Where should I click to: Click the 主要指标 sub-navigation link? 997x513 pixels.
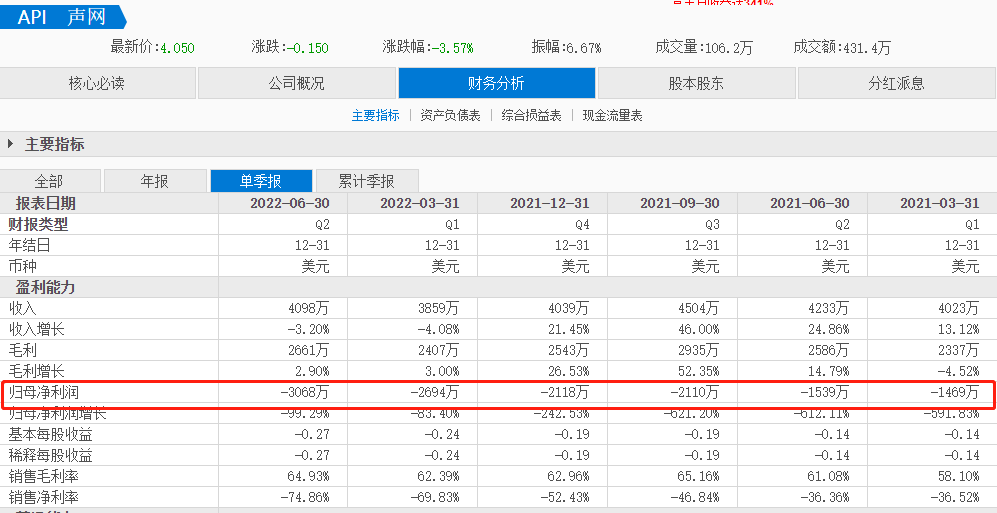click(x=375, y=115)
